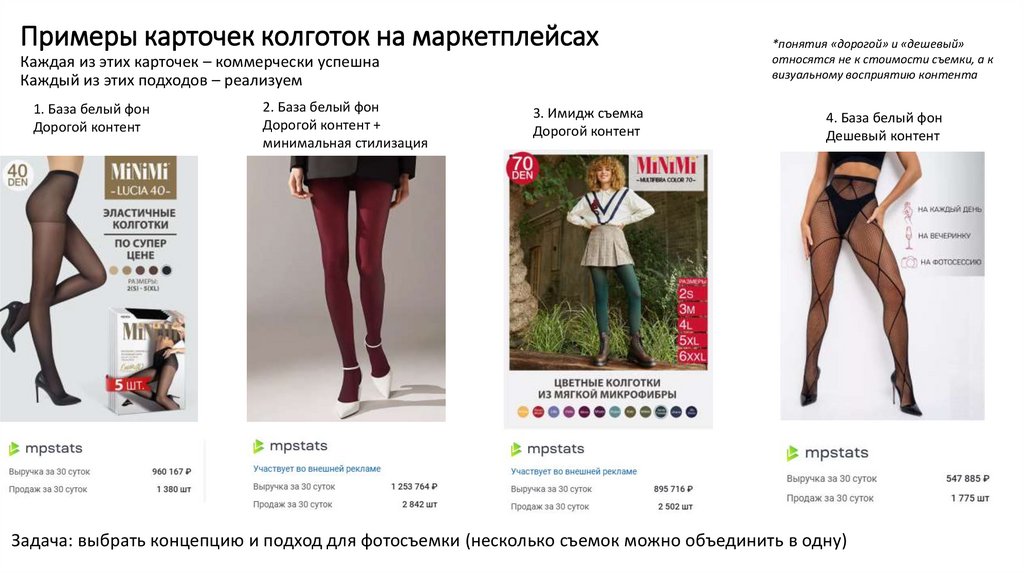Click 'Участвует во внешней рекламе' under card 2
The image size is (1024, 574).
[x=317, y=469]
